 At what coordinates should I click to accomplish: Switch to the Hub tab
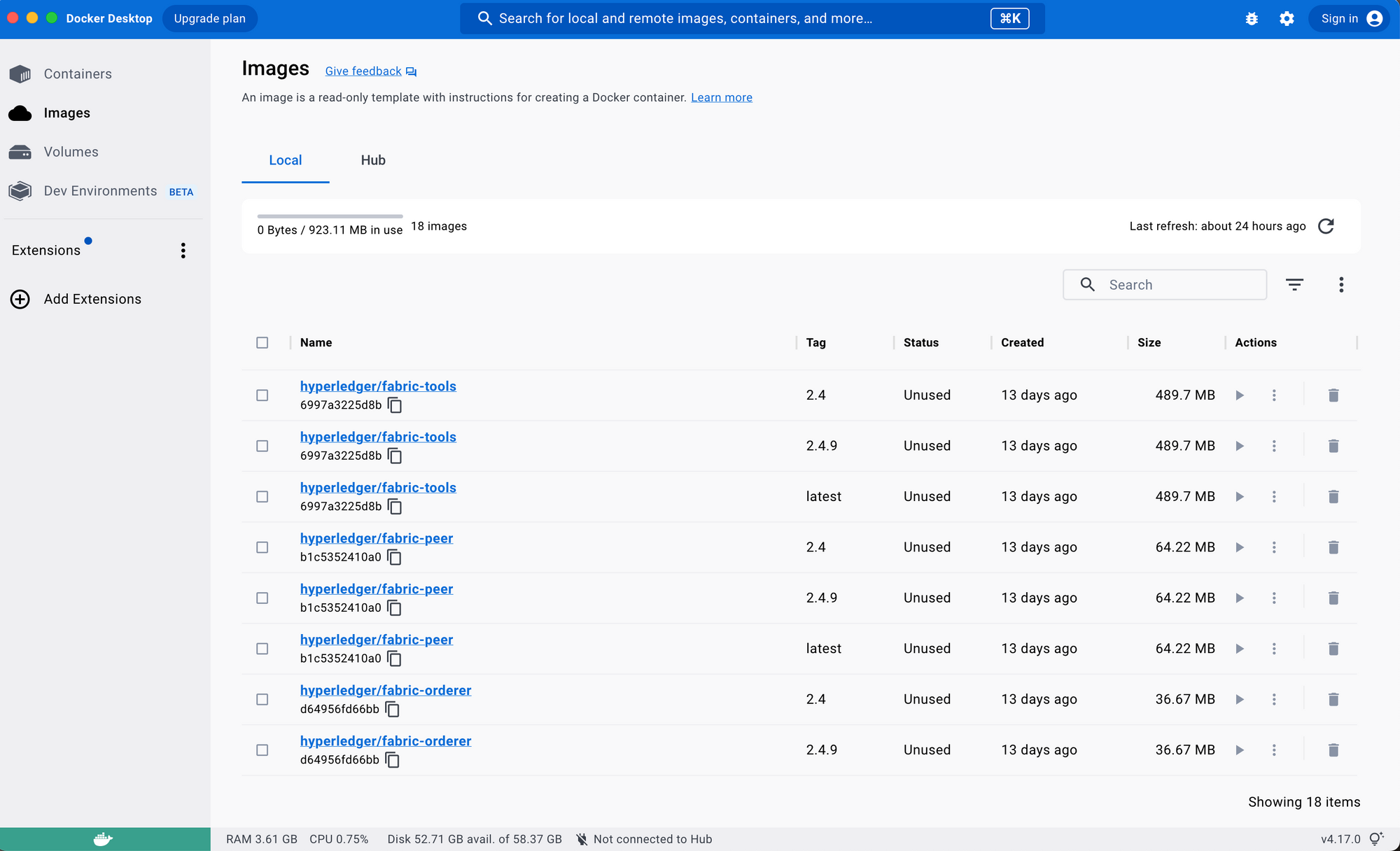373,160
